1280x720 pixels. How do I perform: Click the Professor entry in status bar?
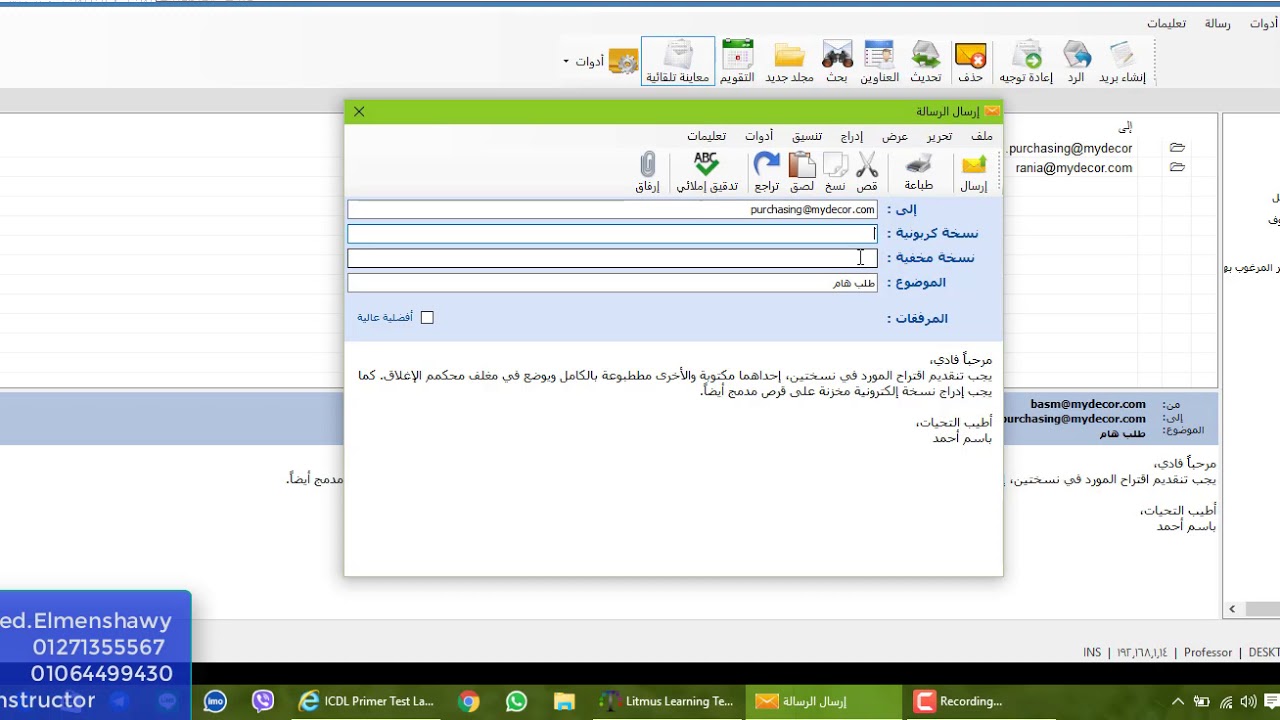point(1208,652)
